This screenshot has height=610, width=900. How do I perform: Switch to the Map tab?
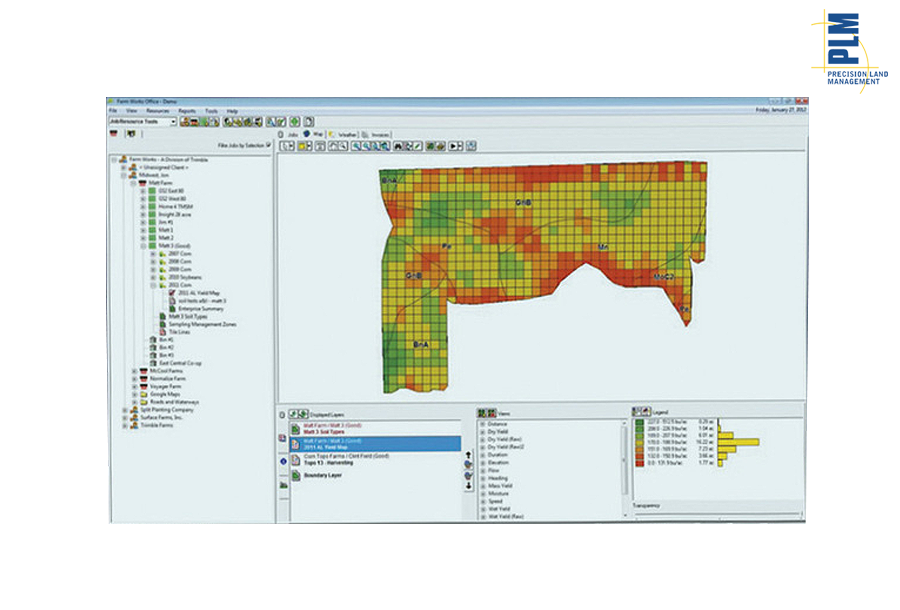click(313, 134)
